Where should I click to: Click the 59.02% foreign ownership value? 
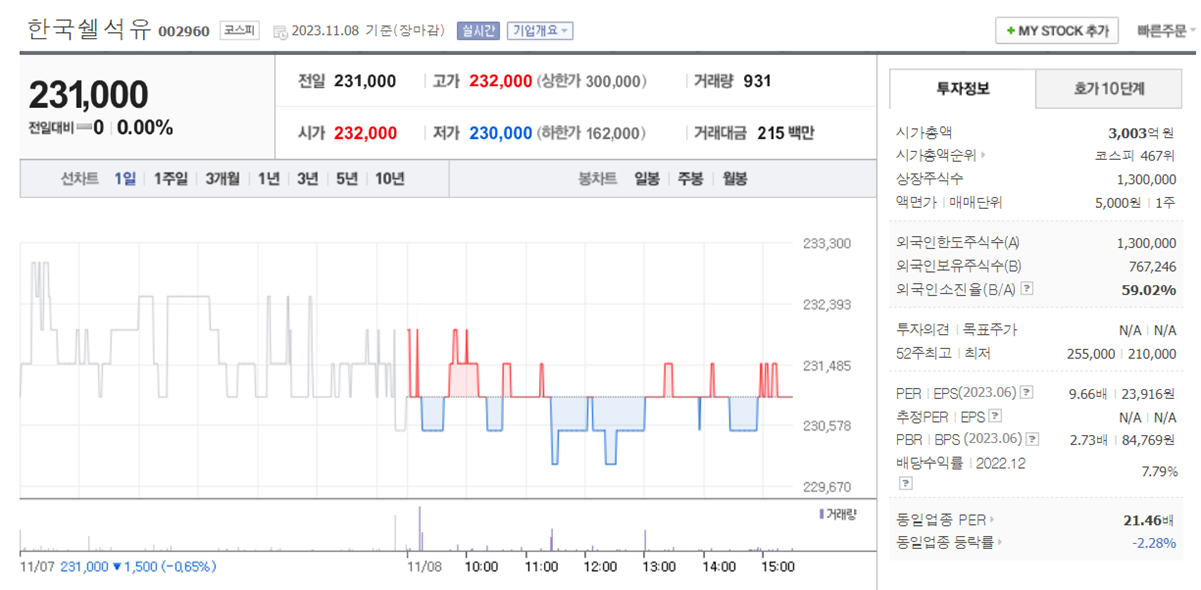coord(1151,289)
